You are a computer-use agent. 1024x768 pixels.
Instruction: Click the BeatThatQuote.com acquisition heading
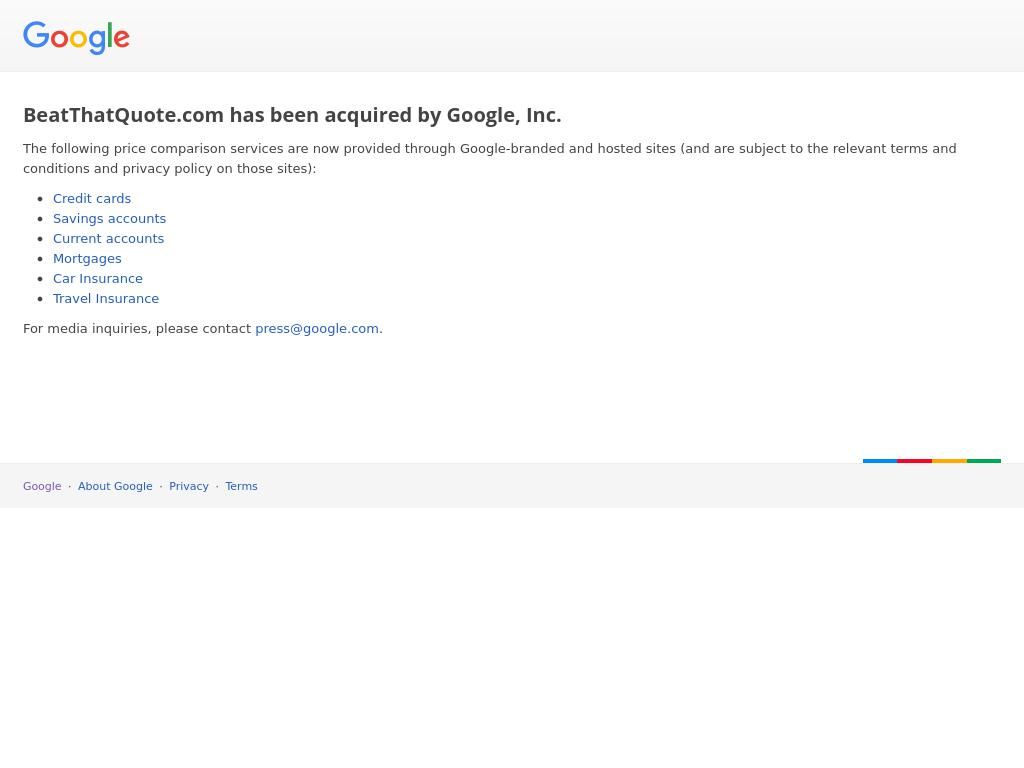coord(292,115)
